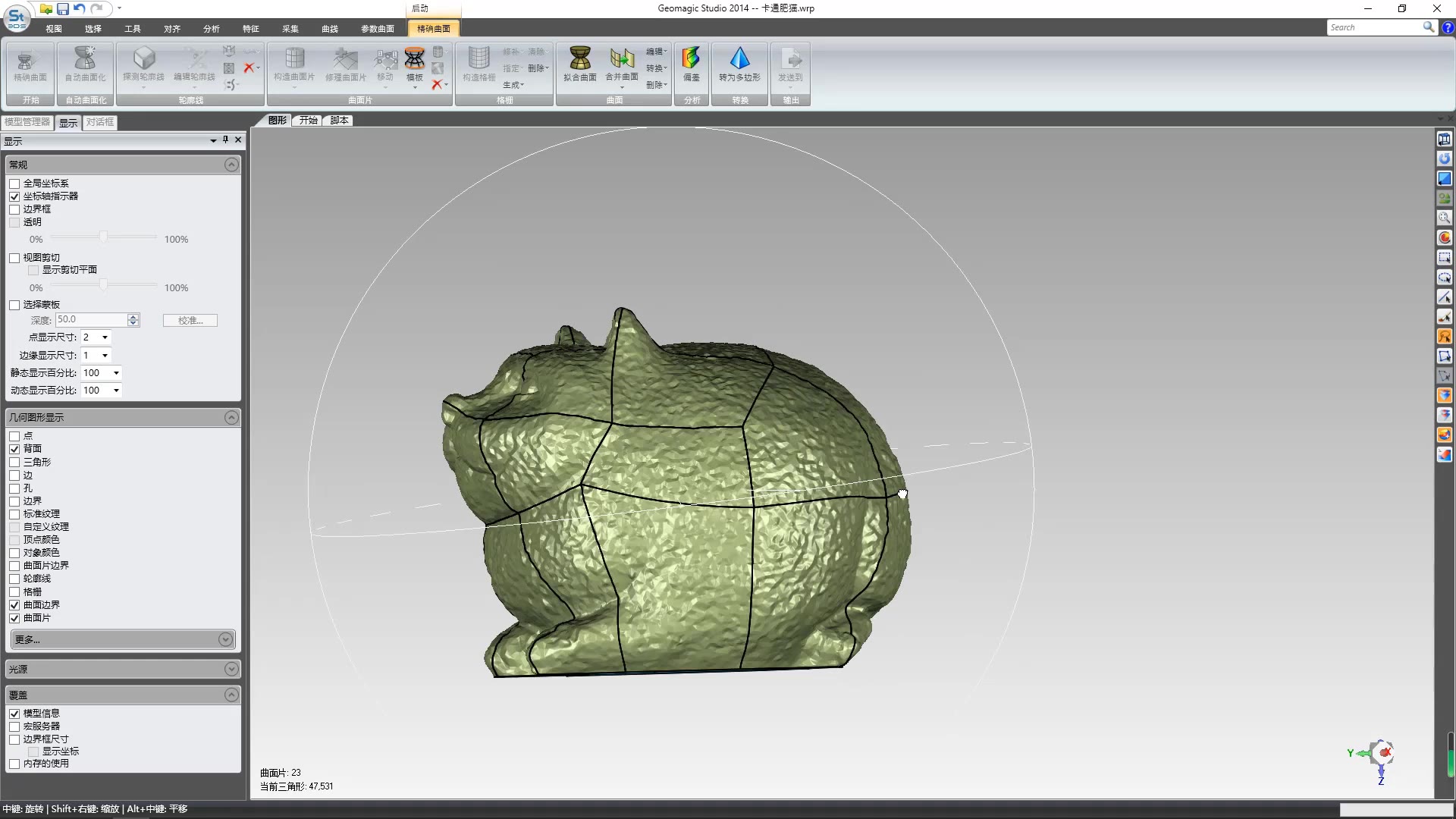Click the 透明 transparency slider handle
The height and width of the screenshot is (819, 1456).
[x=103, y=237]
